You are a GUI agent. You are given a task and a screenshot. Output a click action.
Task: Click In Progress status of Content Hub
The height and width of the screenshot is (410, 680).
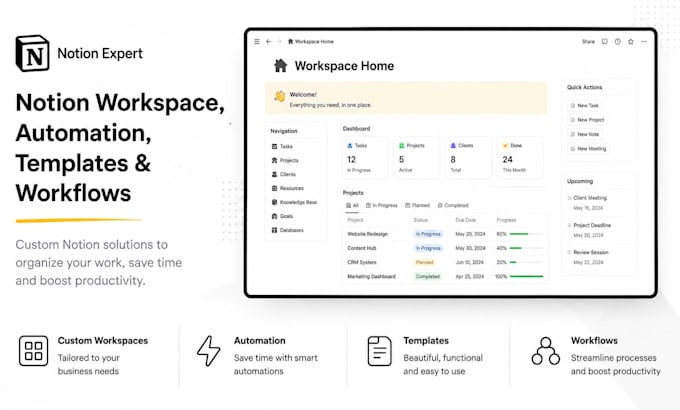(x=428, y=248)
